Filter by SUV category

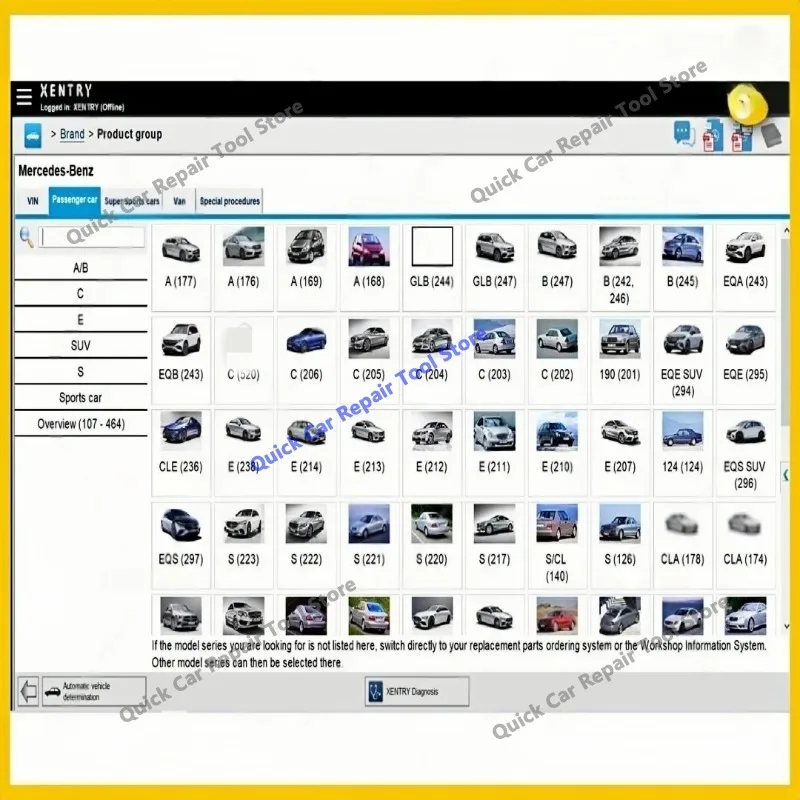coord(81,345)
